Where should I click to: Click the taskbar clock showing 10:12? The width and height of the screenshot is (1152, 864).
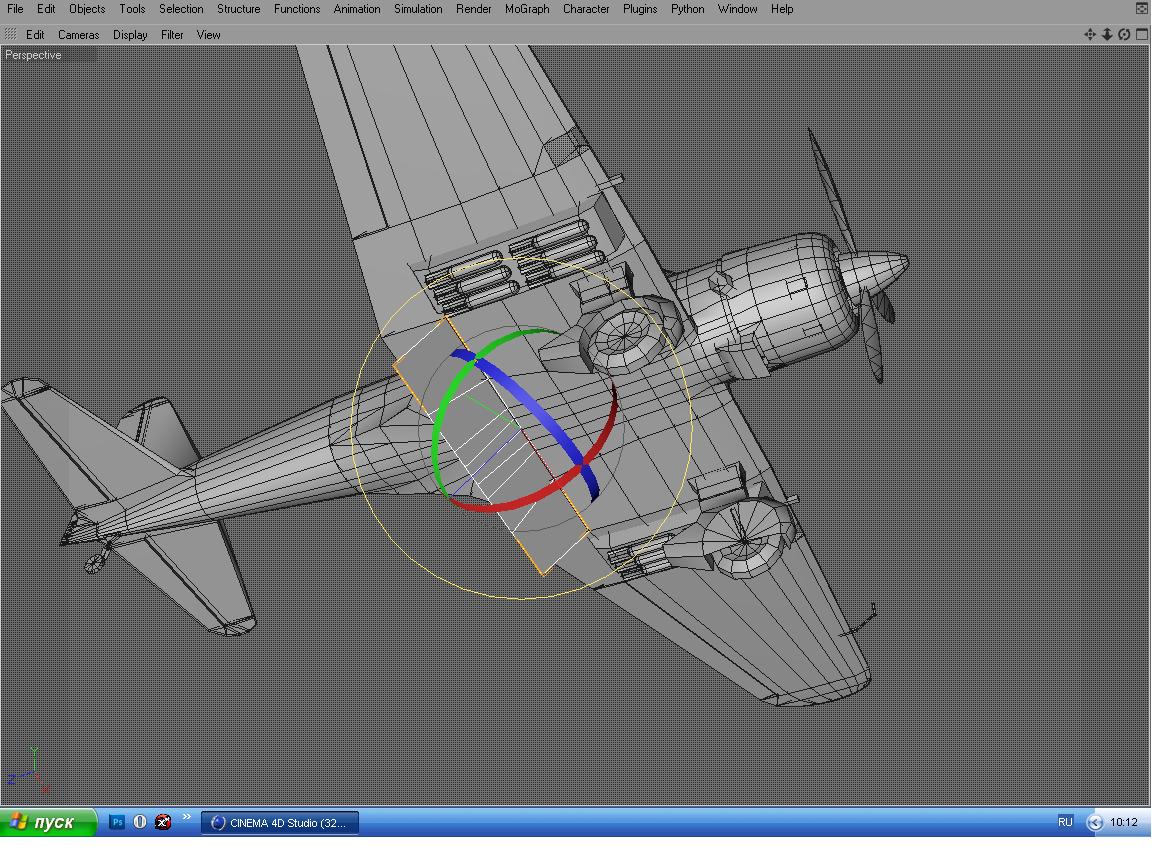tap(1123, 822)
